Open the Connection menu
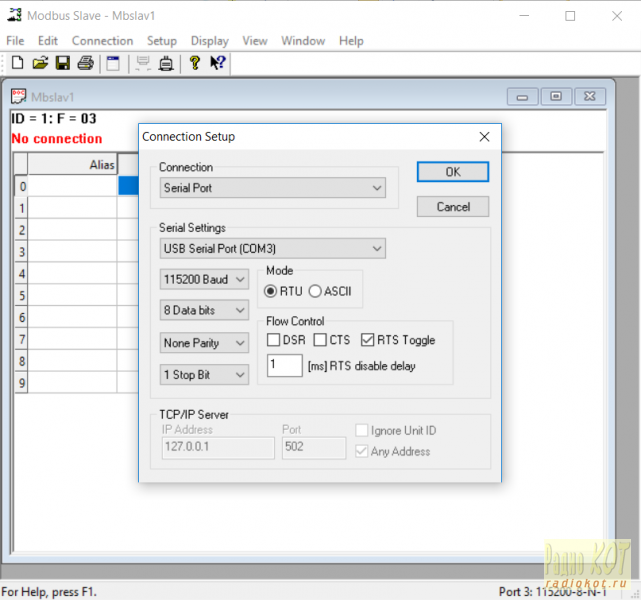The height and width of the screenshot is (600, 641). tap(103, 41)
